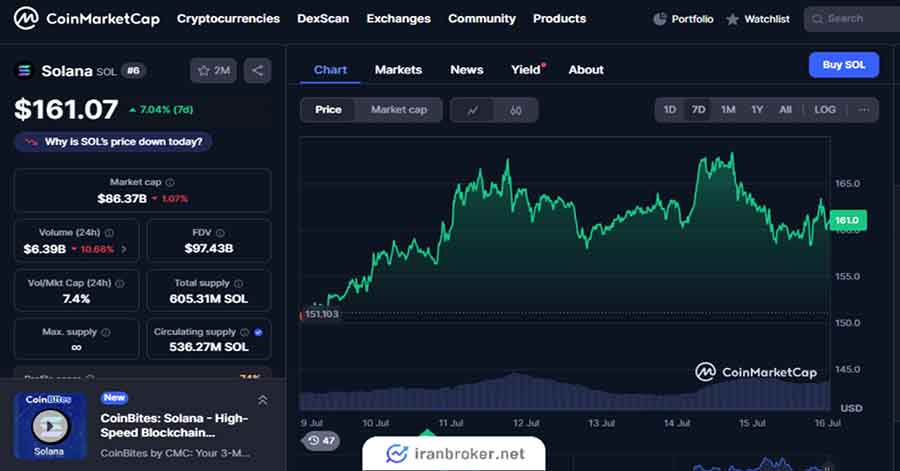Add Solana to watchlist star 2M

pyautogui.click(x=214, y=71)
